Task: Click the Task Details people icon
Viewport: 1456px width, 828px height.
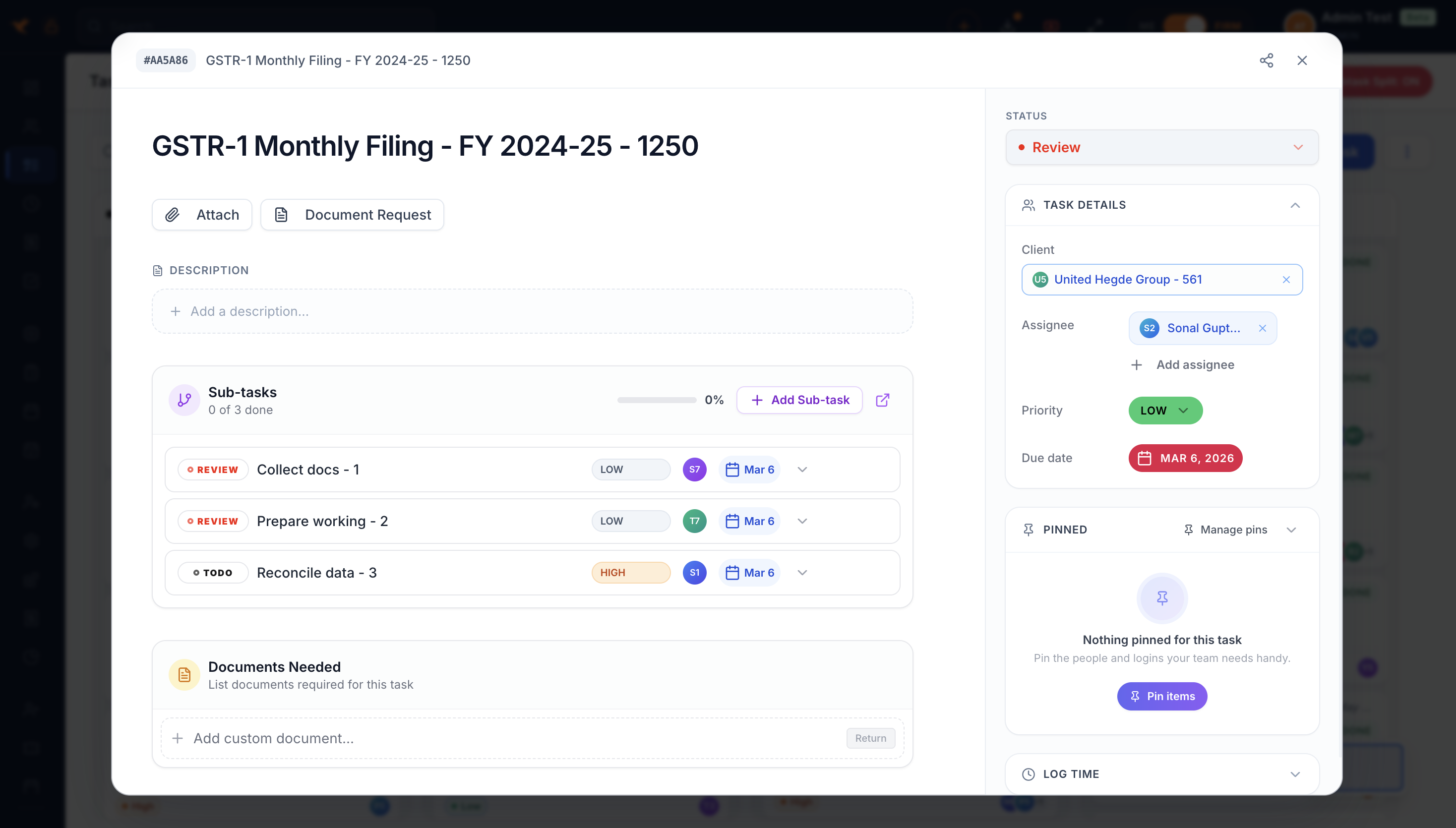Action: pyautogui.click(x=1029, y=205)
